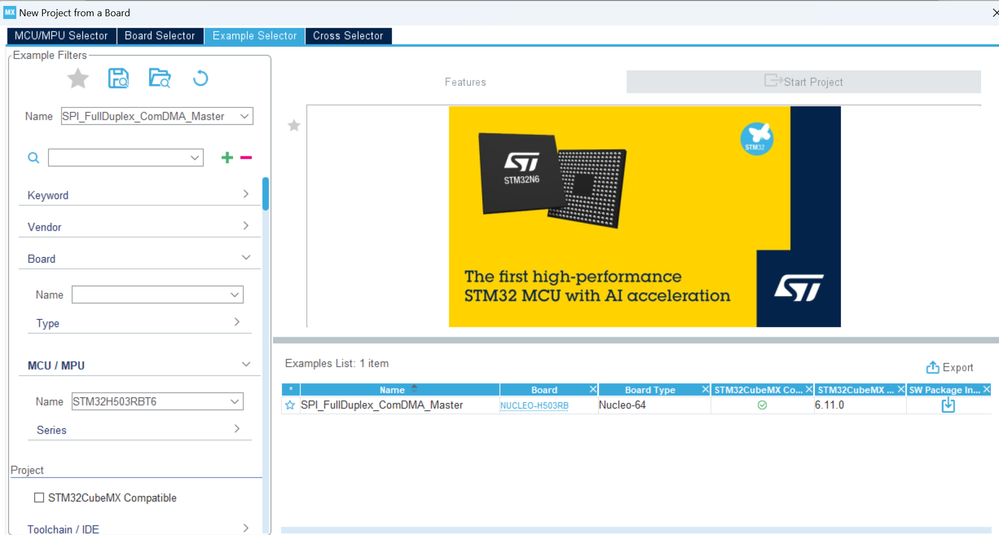Open the search field dropdown arrow
Screen dimensions: 999x535
point(195,158)
